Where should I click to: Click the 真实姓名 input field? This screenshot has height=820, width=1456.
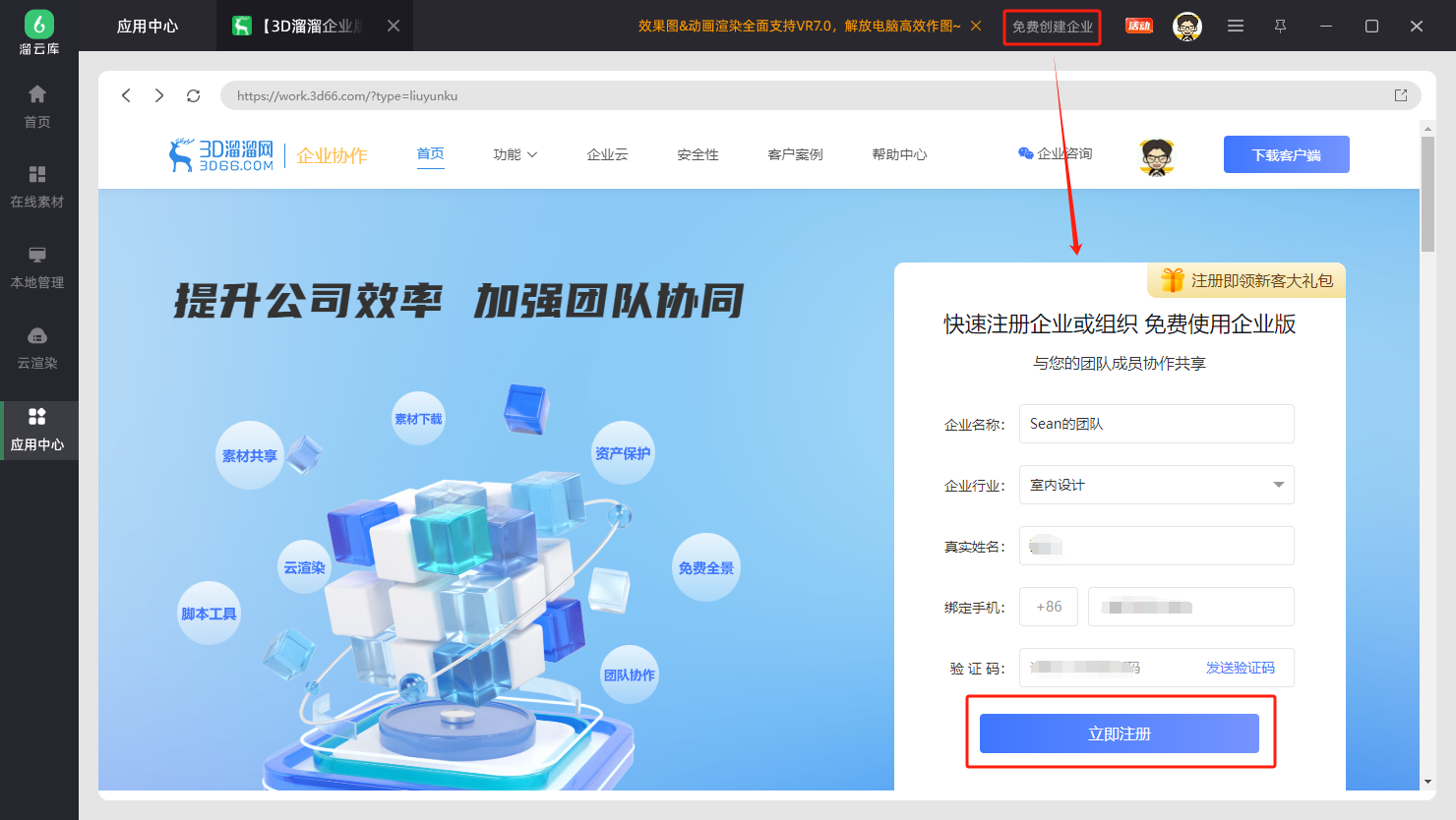coord(1157,546)
